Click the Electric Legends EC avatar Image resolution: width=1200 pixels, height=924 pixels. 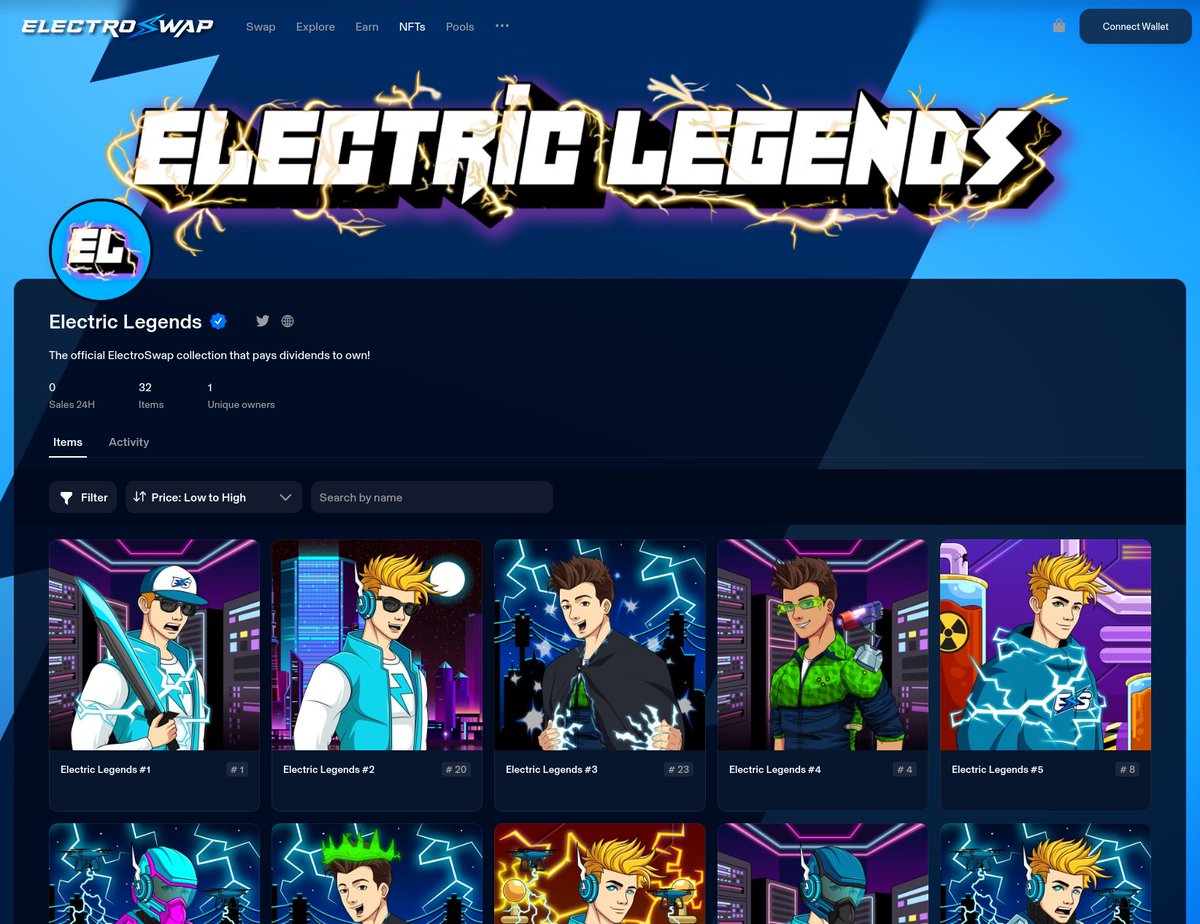pyautogui.click(x=100, y=251)
